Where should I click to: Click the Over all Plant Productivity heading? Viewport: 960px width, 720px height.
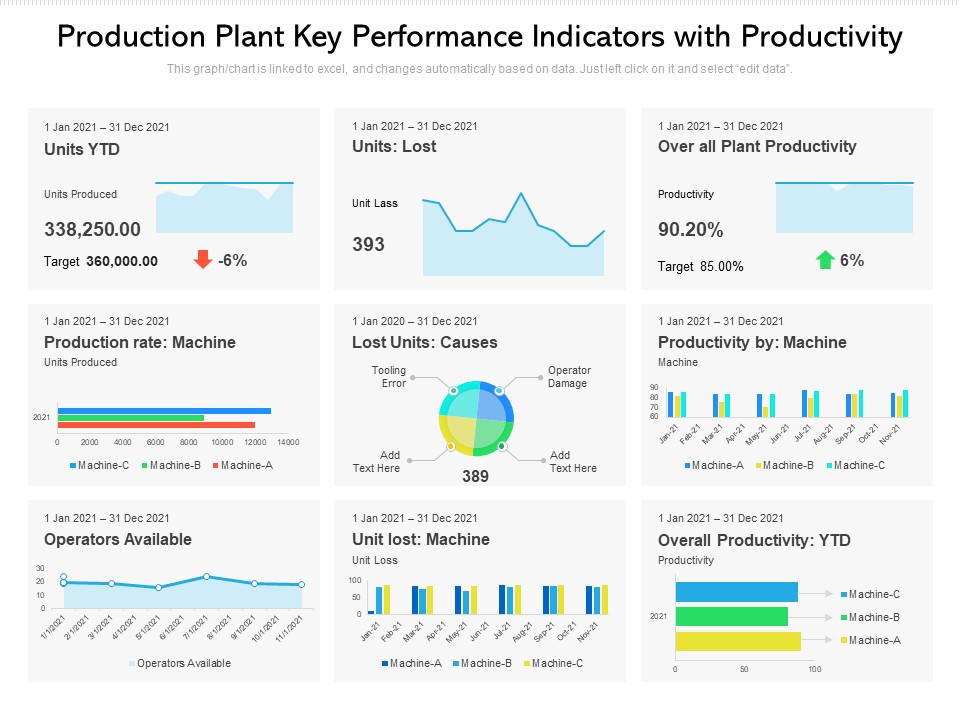tap(757, 146)
